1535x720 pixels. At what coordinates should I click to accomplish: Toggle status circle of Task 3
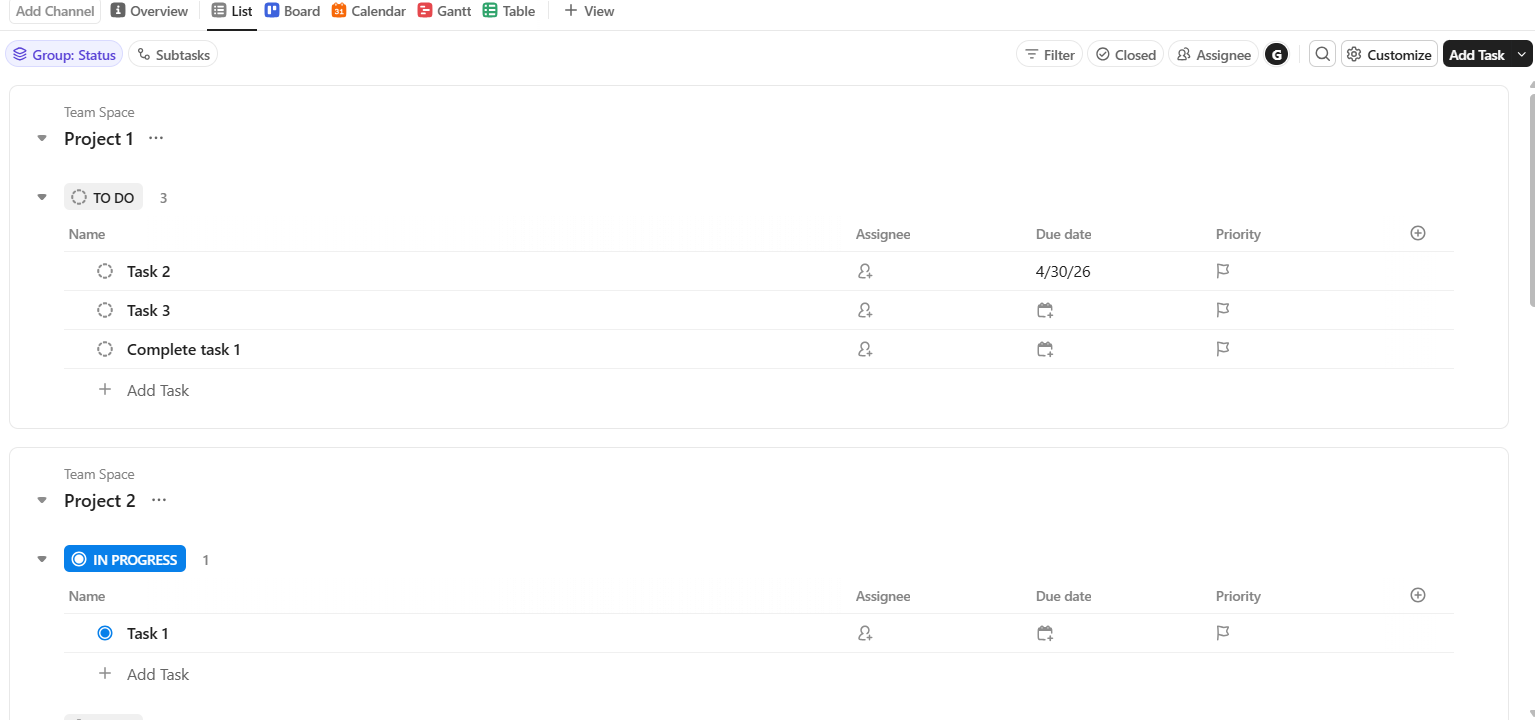105,310
